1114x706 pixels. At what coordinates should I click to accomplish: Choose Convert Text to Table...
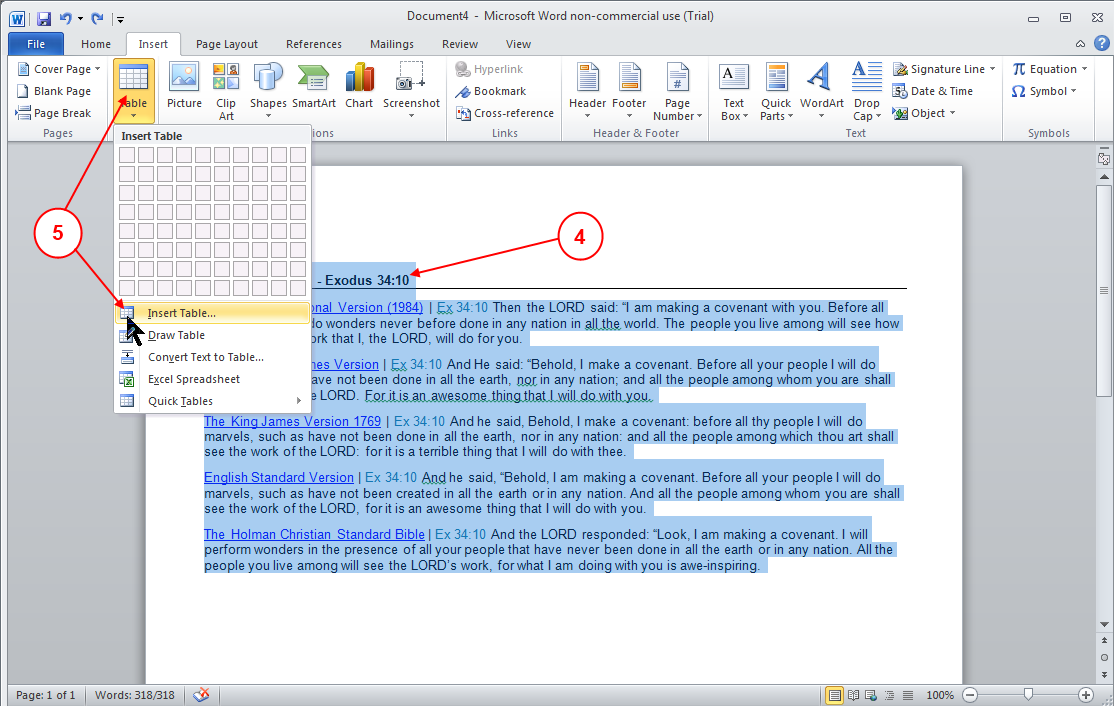212,357
